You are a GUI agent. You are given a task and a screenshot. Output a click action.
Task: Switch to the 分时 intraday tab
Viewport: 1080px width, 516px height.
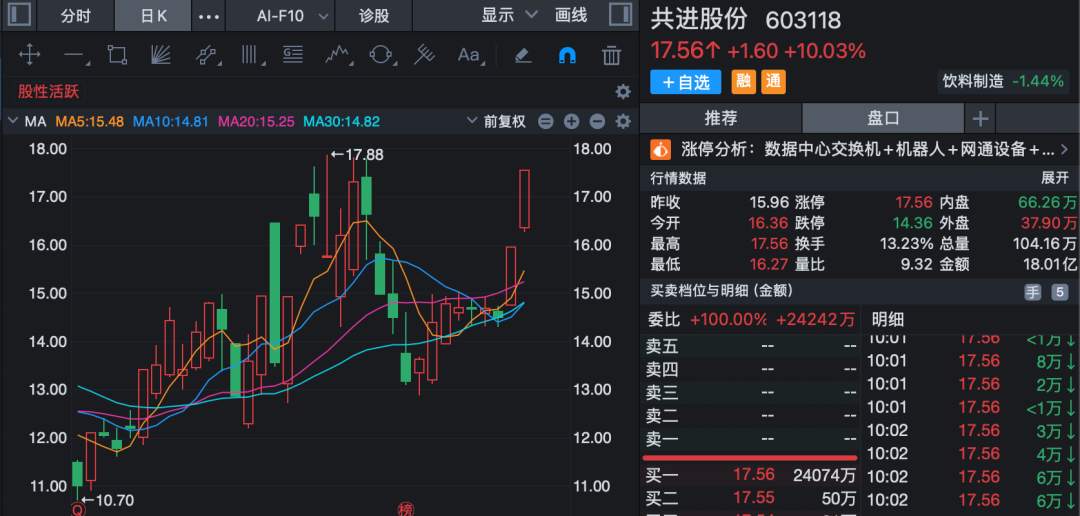[x=76, y=15]
